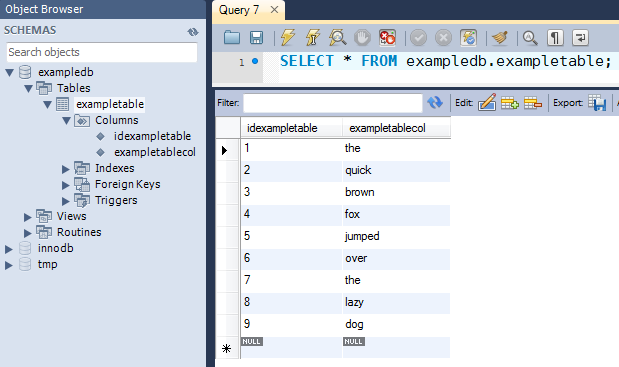
Task: Sort by exampletablecol column header
Action: [396, 128]
